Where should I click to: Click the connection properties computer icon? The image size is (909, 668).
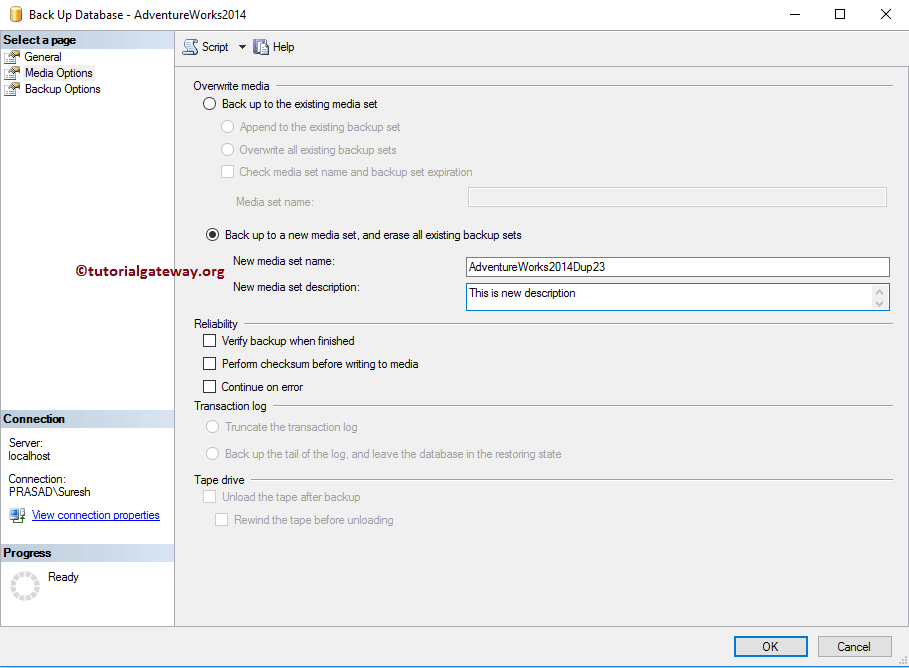pyautogui.click(x=17, y=515)
